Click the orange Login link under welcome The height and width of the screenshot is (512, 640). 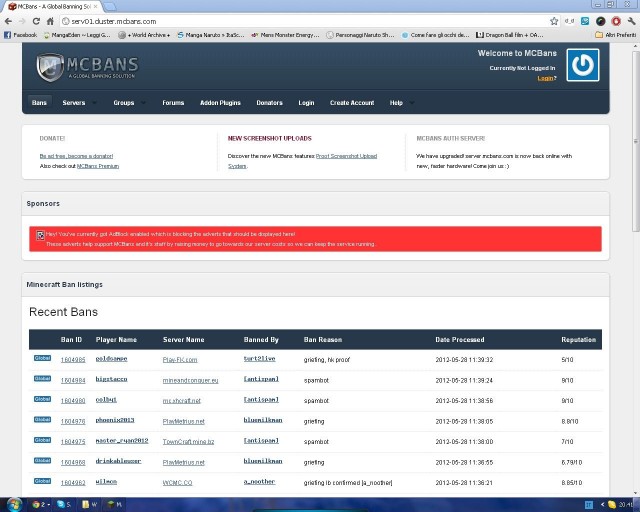(546, 77)
